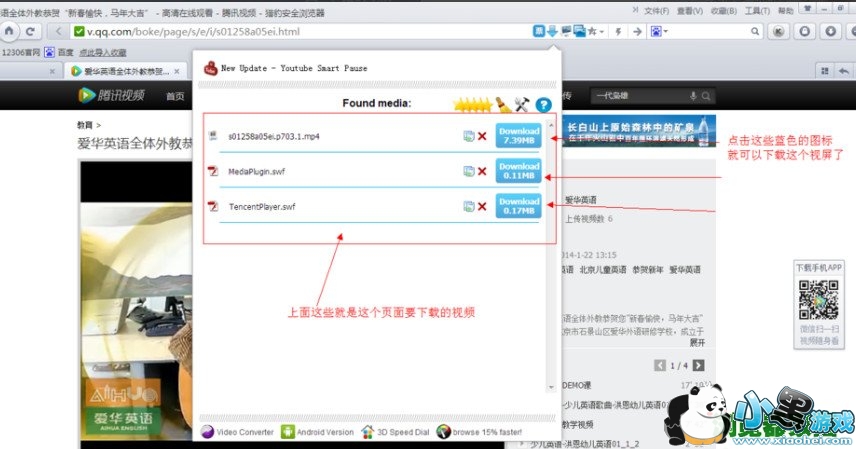Open 收藏(B) menu
The image size is (856, 449).
pyautogui.click(x=723, y=11)
